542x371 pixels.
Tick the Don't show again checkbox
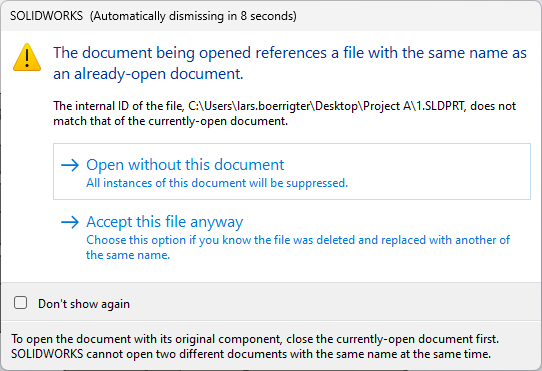point(20,303)
